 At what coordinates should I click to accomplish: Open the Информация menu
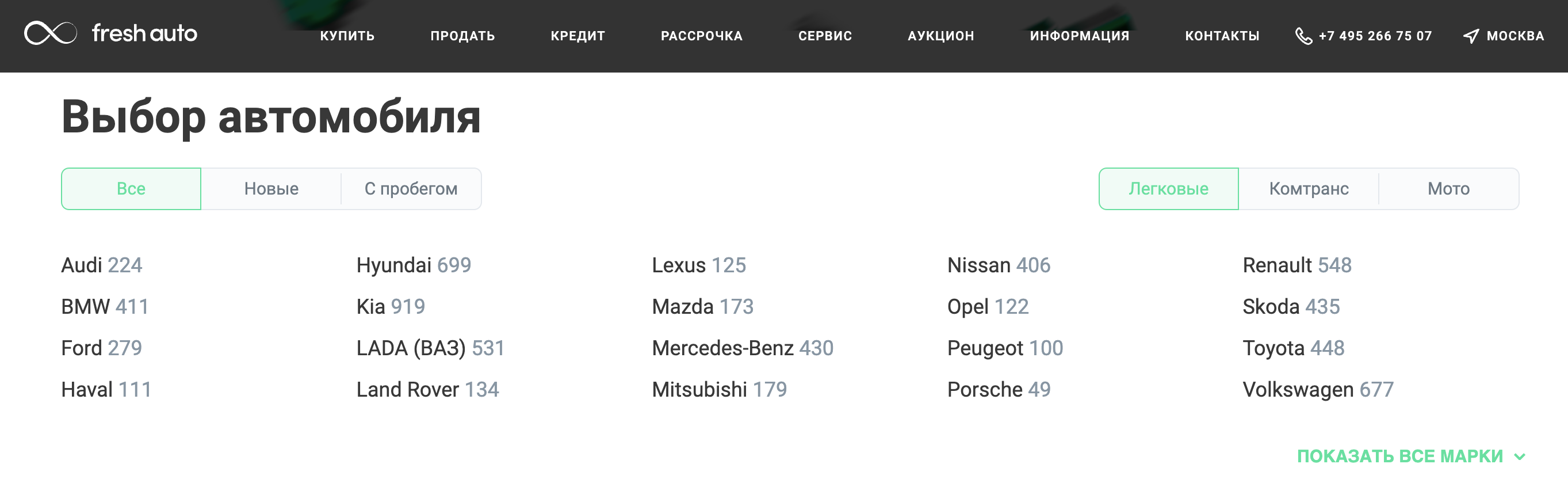tap(1079, 36)
